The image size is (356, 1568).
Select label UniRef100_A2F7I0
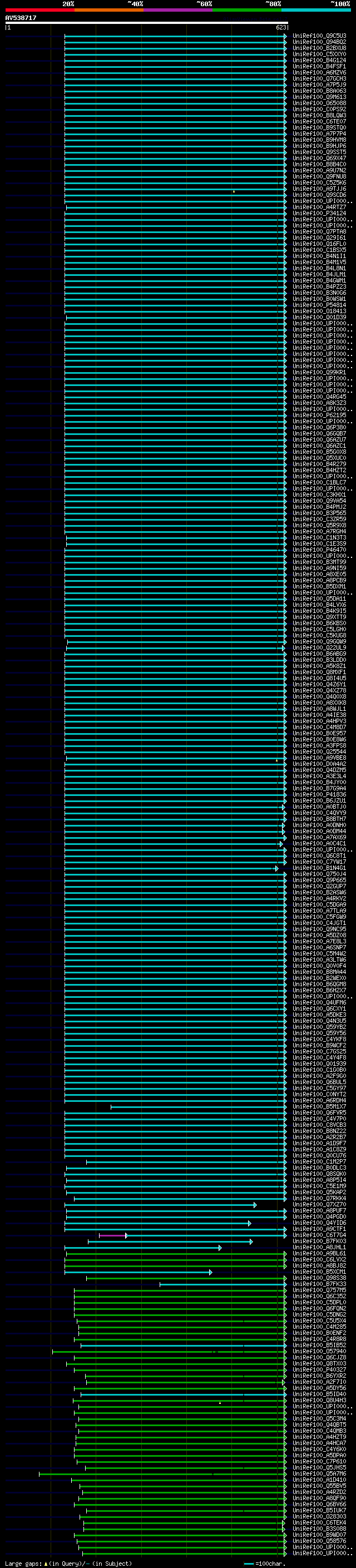tap(319, 1382)
